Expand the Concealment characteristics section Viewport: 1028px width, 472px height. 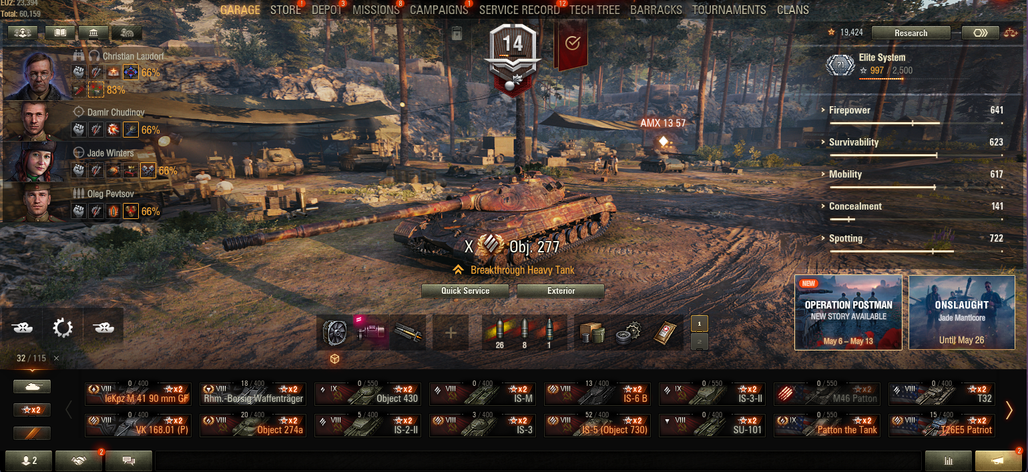pos(855,206)
